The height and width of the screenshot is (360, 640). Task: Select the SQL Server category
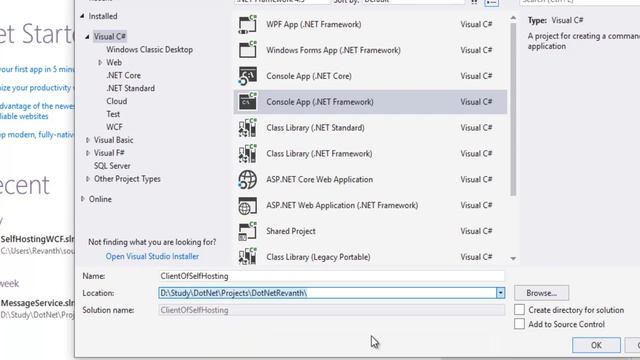(112, 166)
